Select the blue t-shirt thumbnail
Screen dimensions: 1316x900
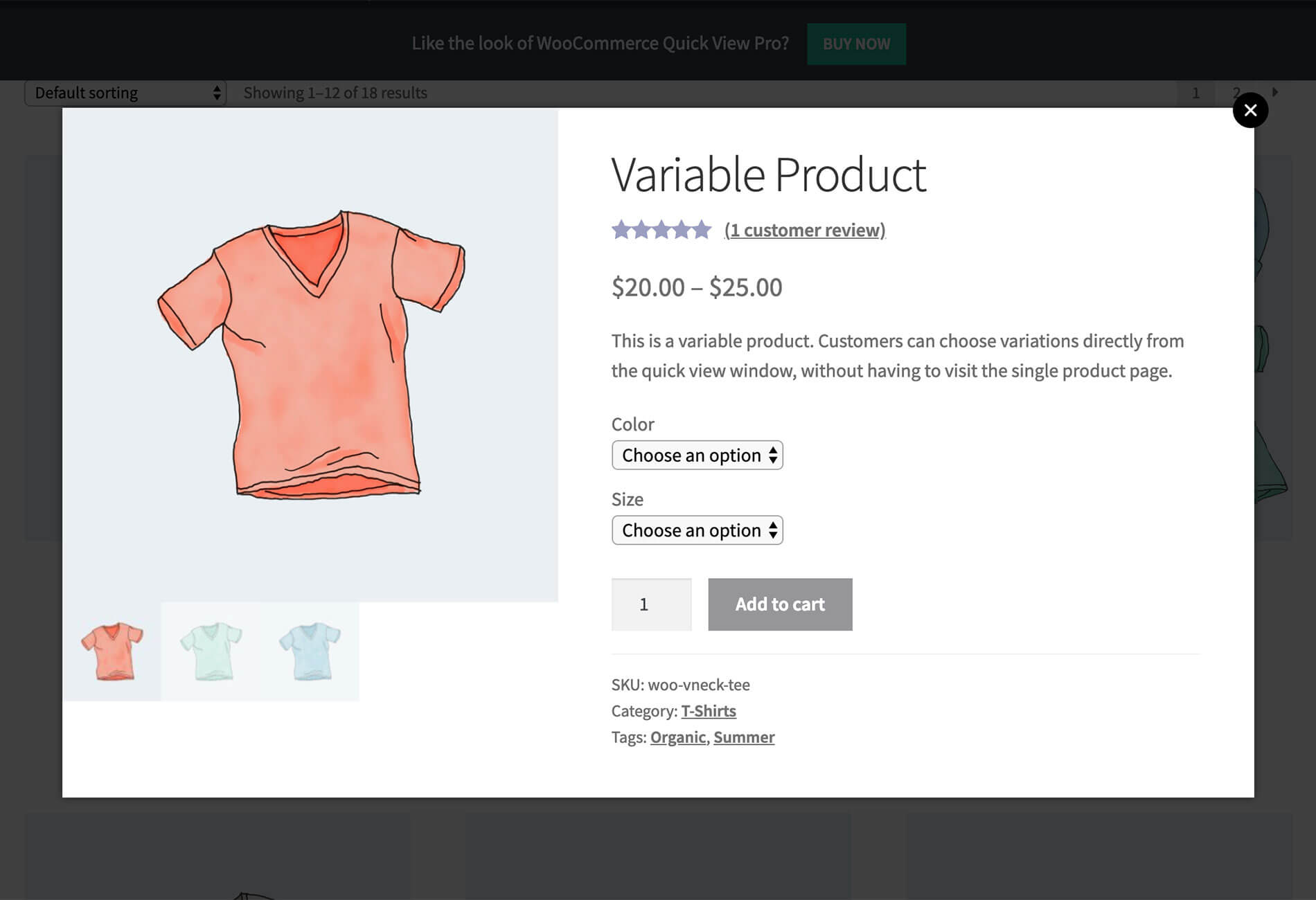click(310, 651)
